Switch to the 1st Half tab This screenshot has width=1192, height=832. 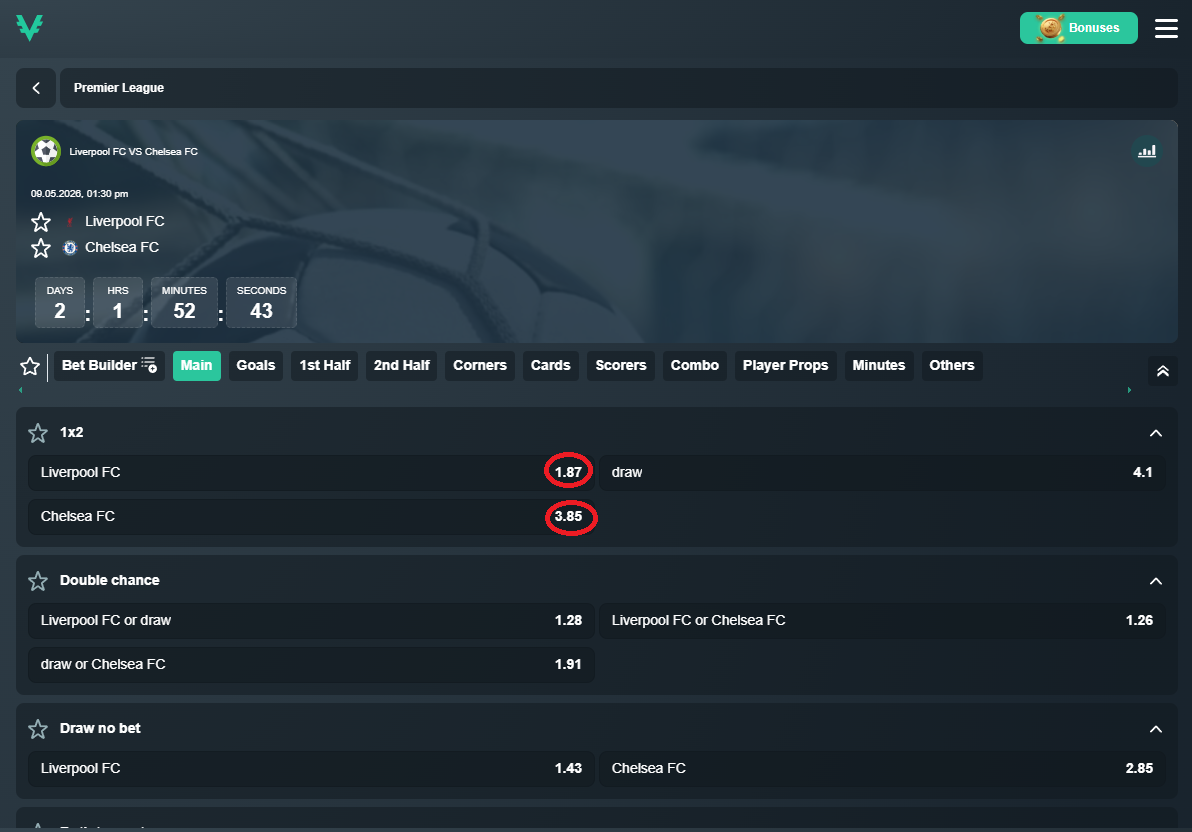[x=325, y=366]
